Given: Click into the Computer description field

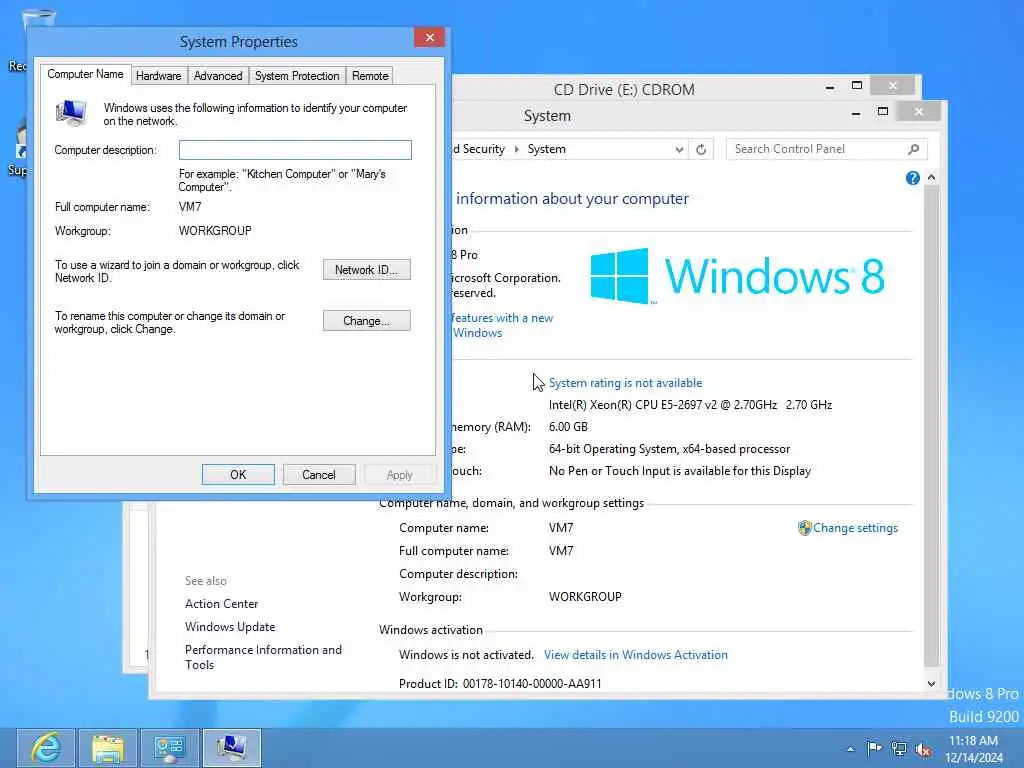Looking at the screenshot, I should [x=295, y=150].
